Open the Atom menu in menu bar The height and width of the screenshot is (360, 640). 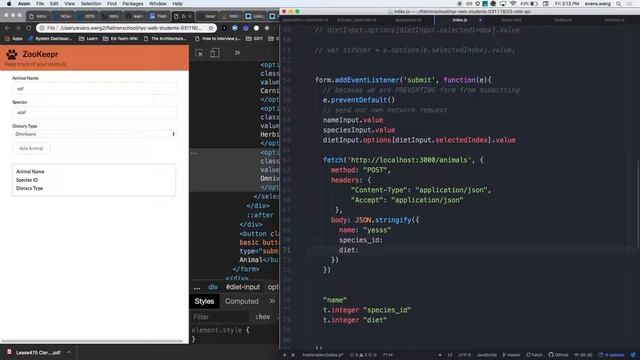[x=24, y=4]
